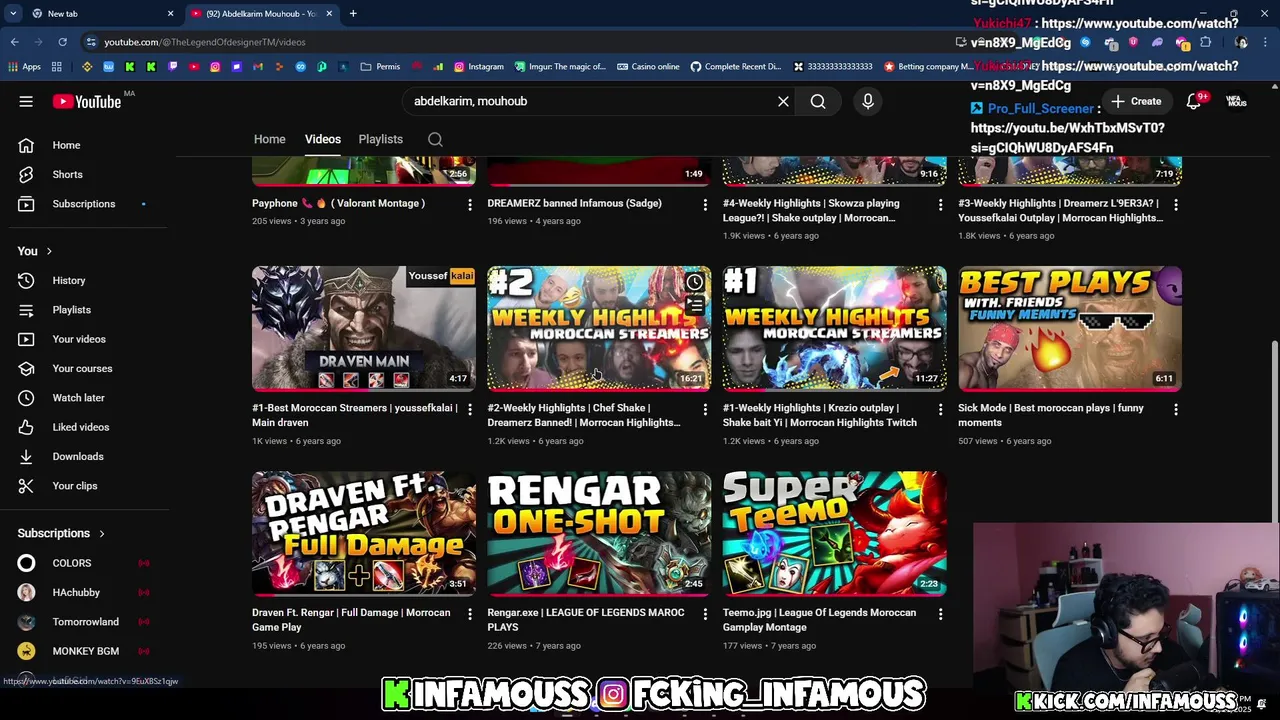This screenshot has width=1280, height=720.
Task: Open the YouTube hamburger guide menu
Action: click(x=26, y=101)
